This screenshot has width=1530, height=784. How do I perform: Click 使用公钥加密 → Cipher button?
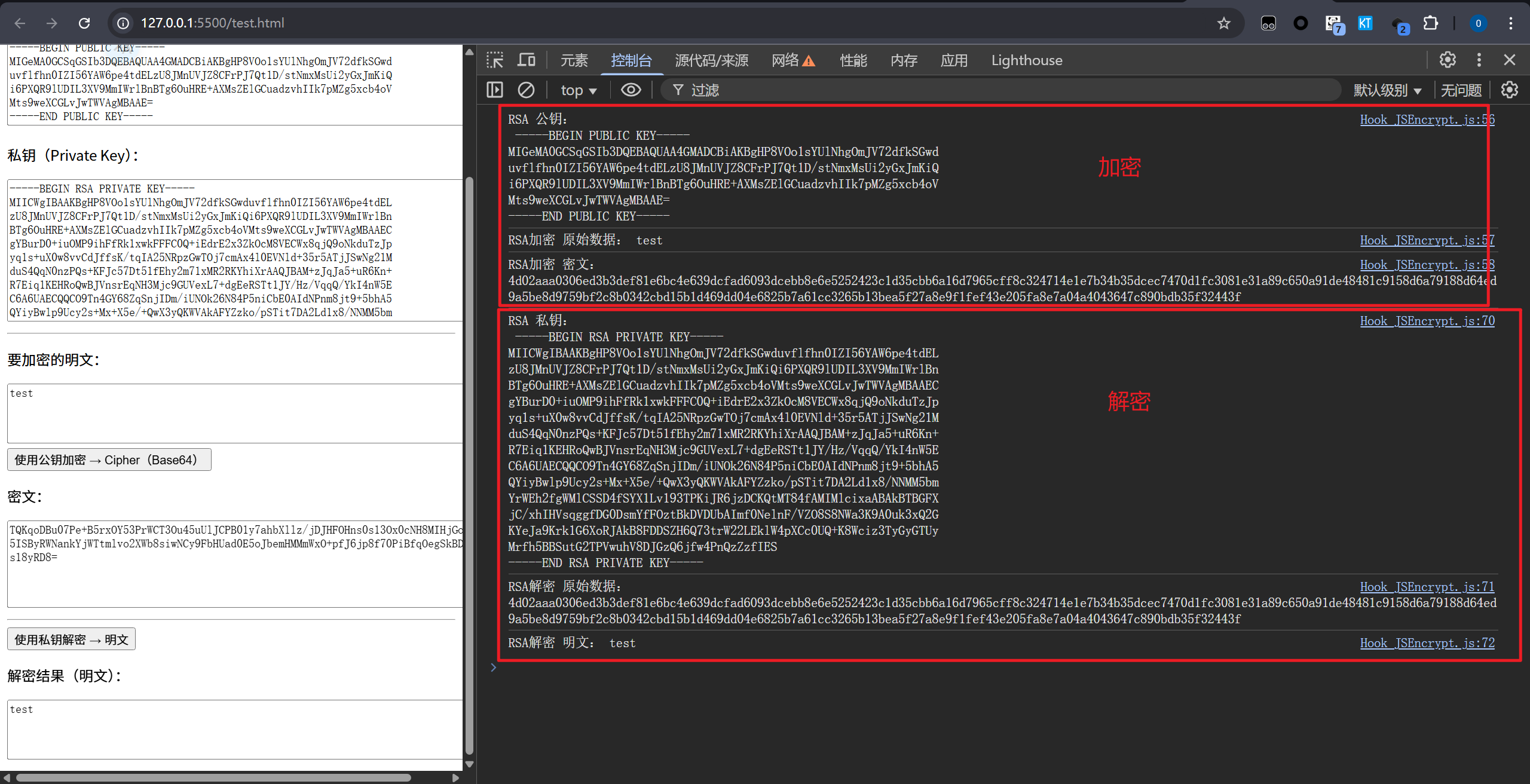(x=109, y=460)
